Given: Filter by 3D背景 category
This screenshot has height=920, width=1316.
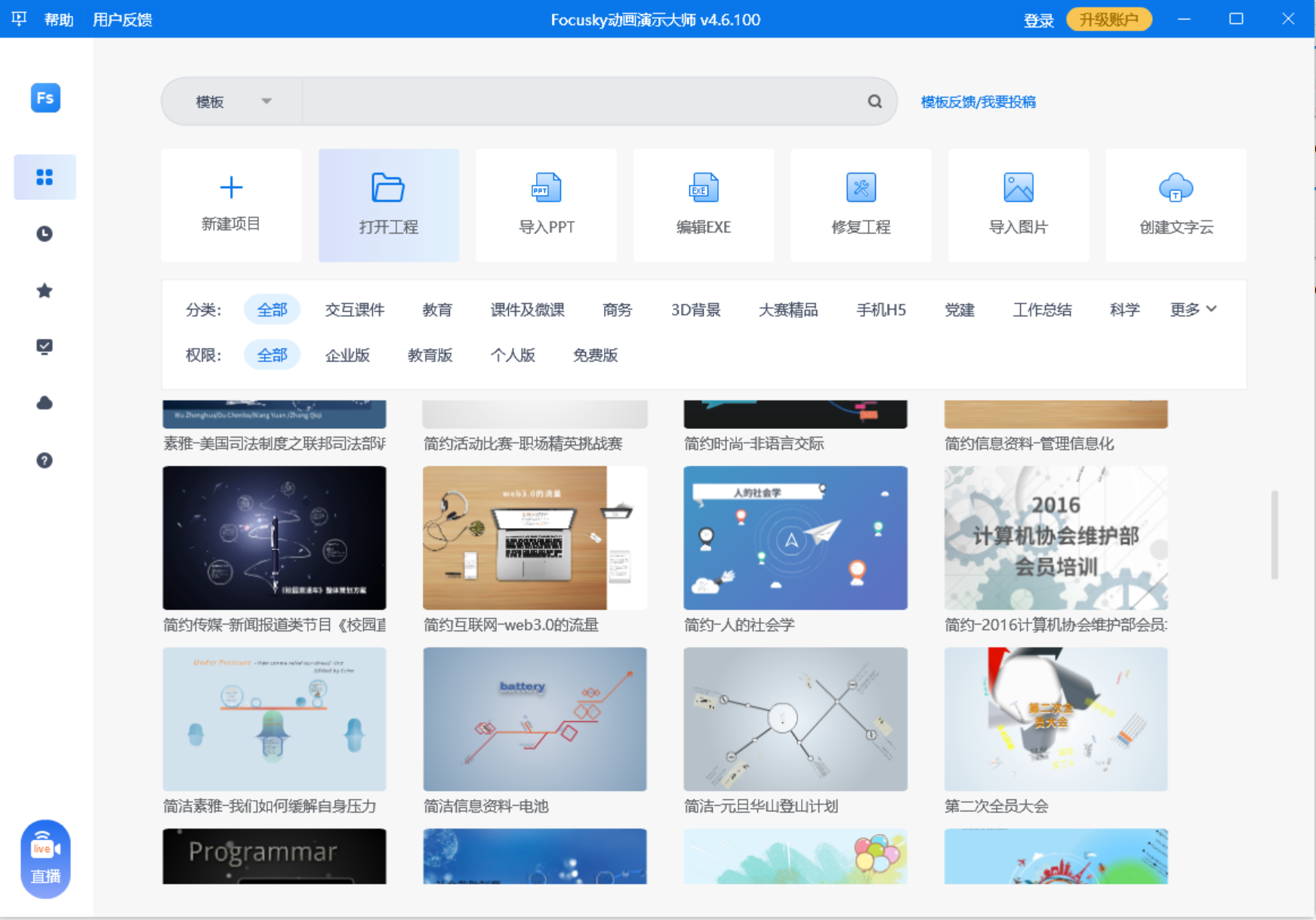Looking at the screenshot, I should (696, 310).
